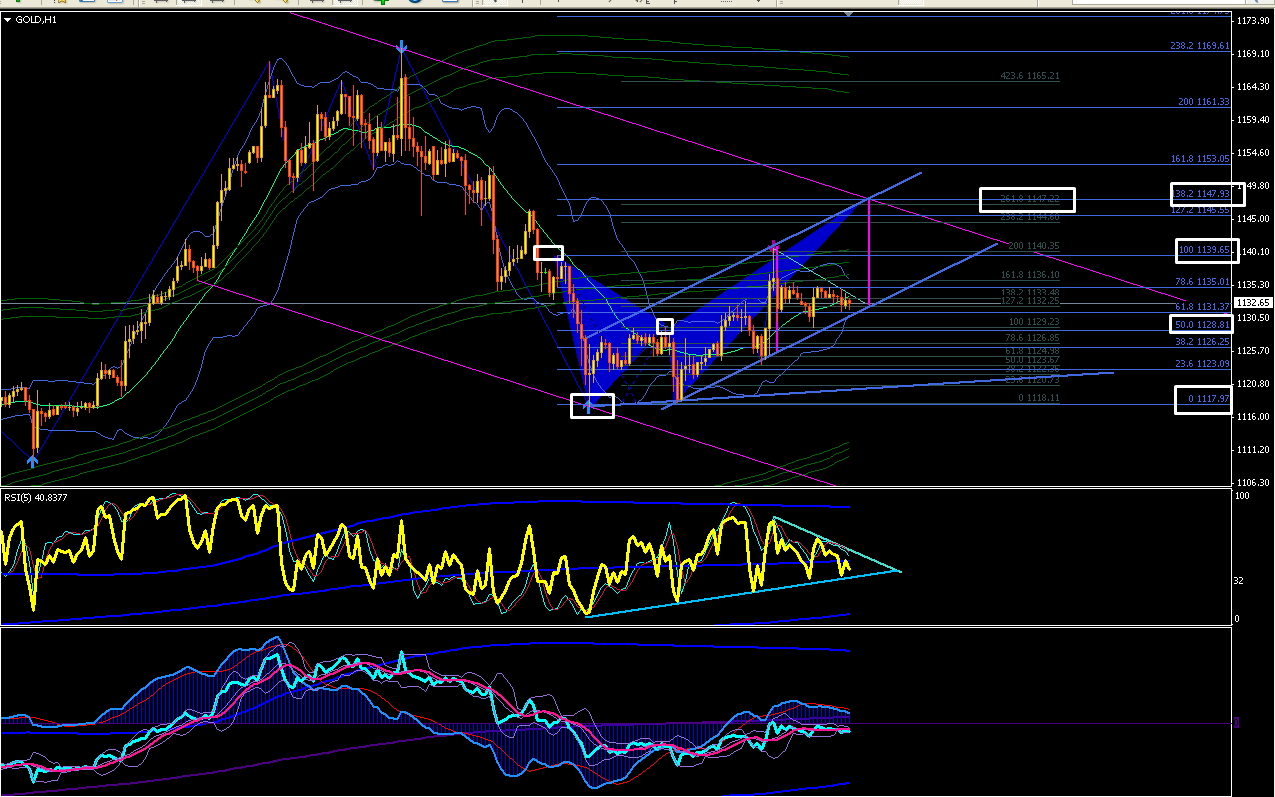Click Fibonacci label 23.6 1123.09
This screenshot has width=1275, height=797.
(x=1202, y=364)
